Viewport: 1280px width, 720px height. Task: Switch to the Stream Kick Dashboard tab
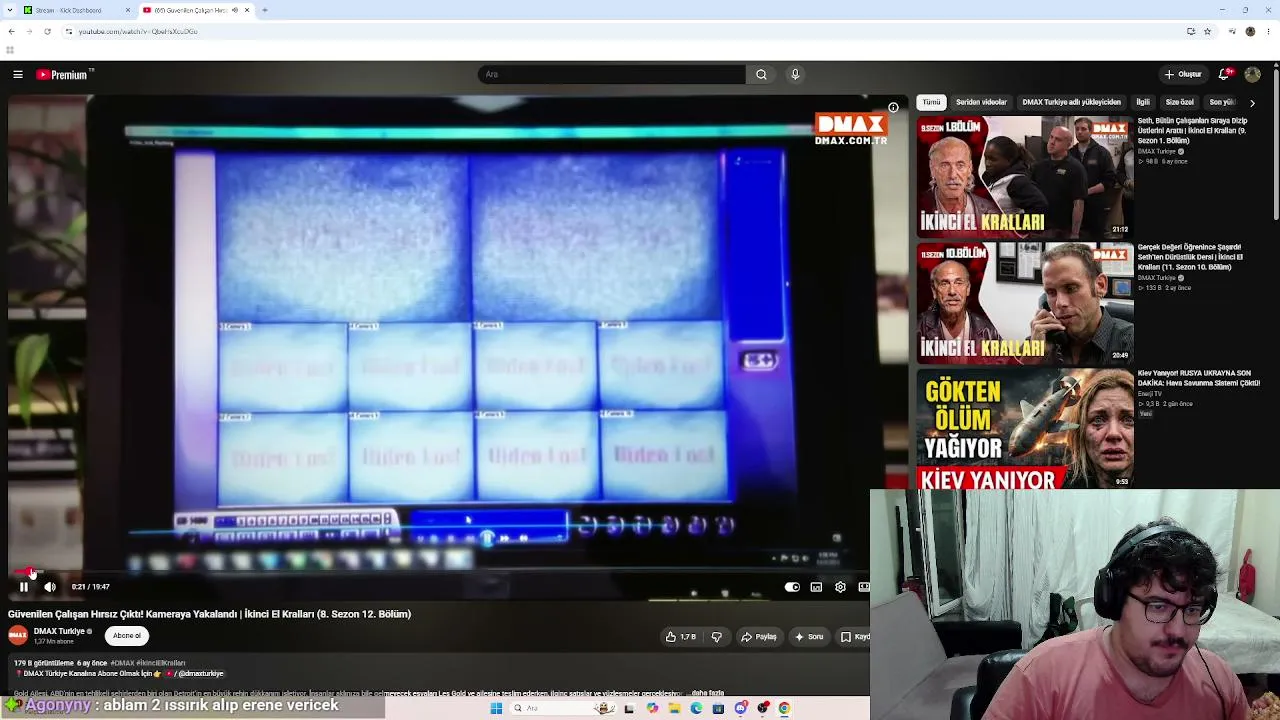[76, 10]
